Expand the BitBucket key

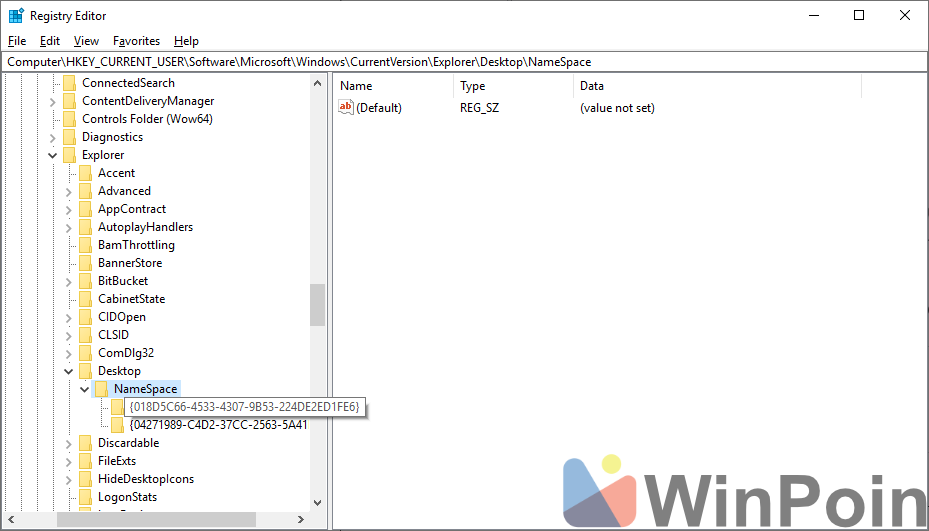pyautogui.click(x=69, y=282)
